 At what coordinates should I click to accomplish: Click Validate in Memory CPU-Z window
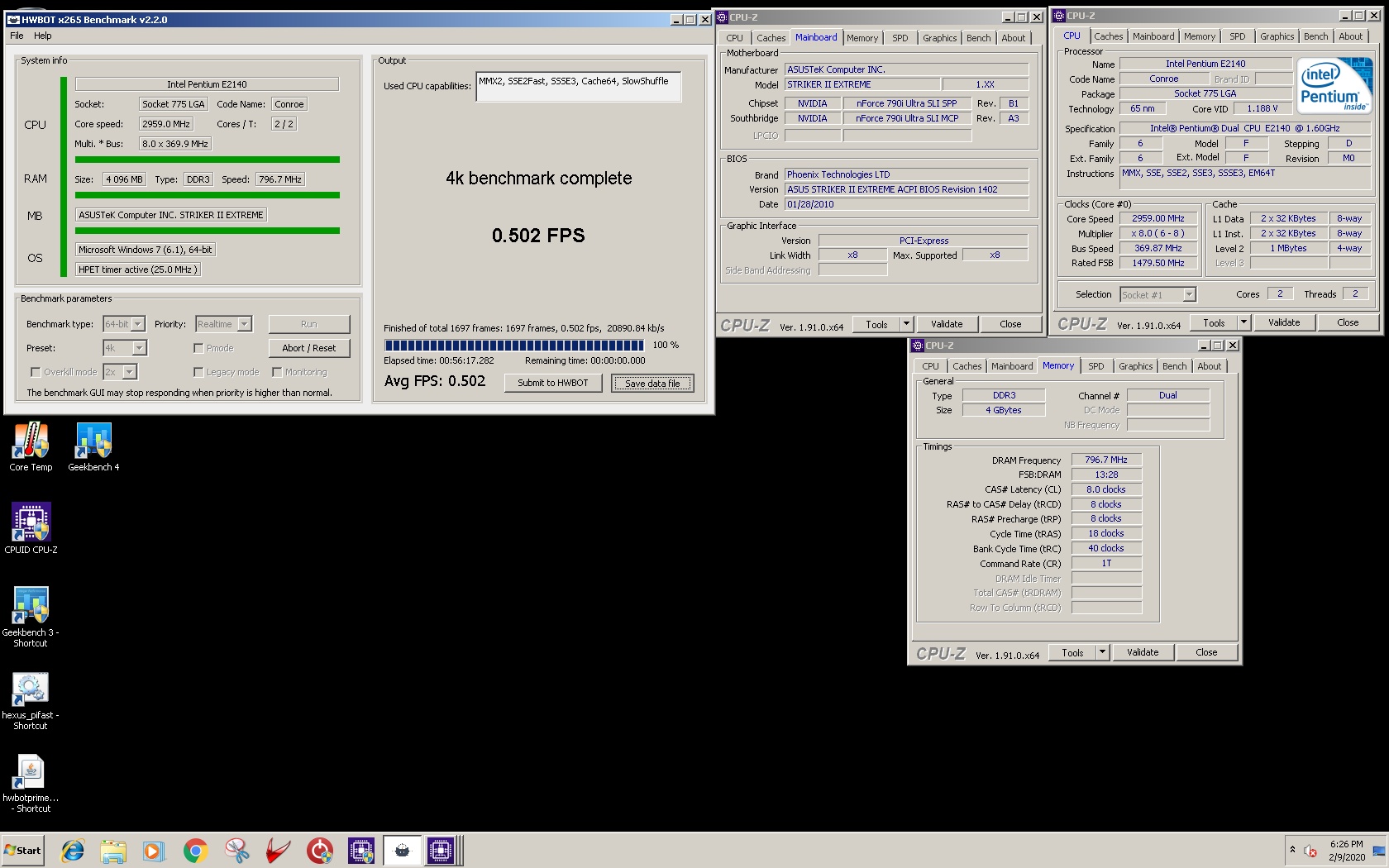pyautogui.click(x=1143, y=652)
